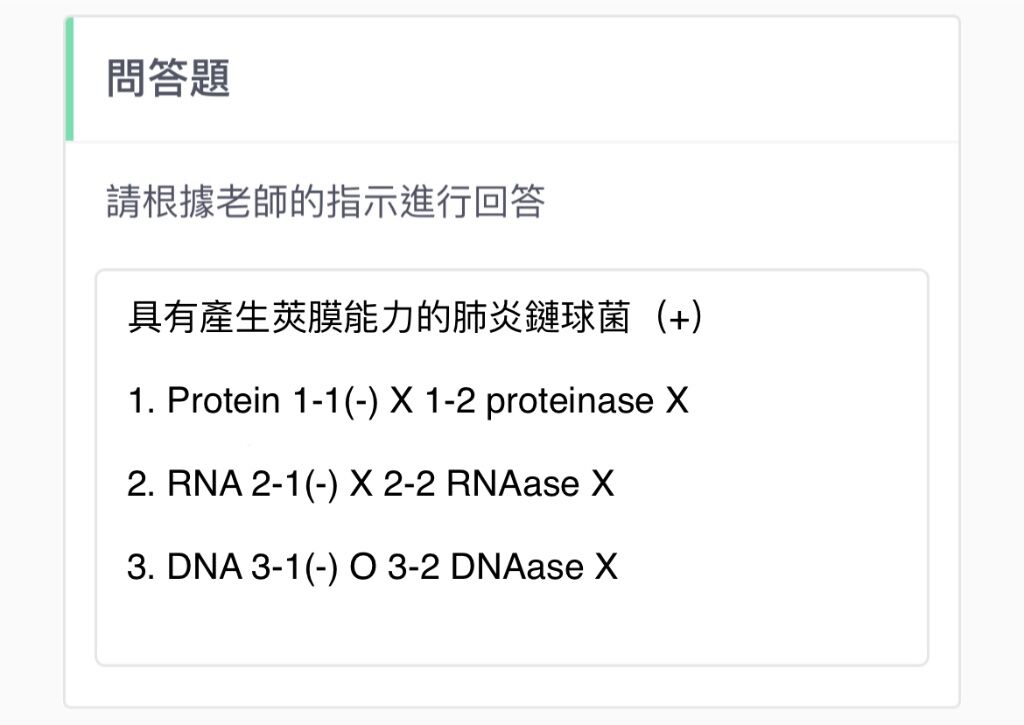
Task: Click the "O" mark after 3-1(-)
Action: pos(363,567)
